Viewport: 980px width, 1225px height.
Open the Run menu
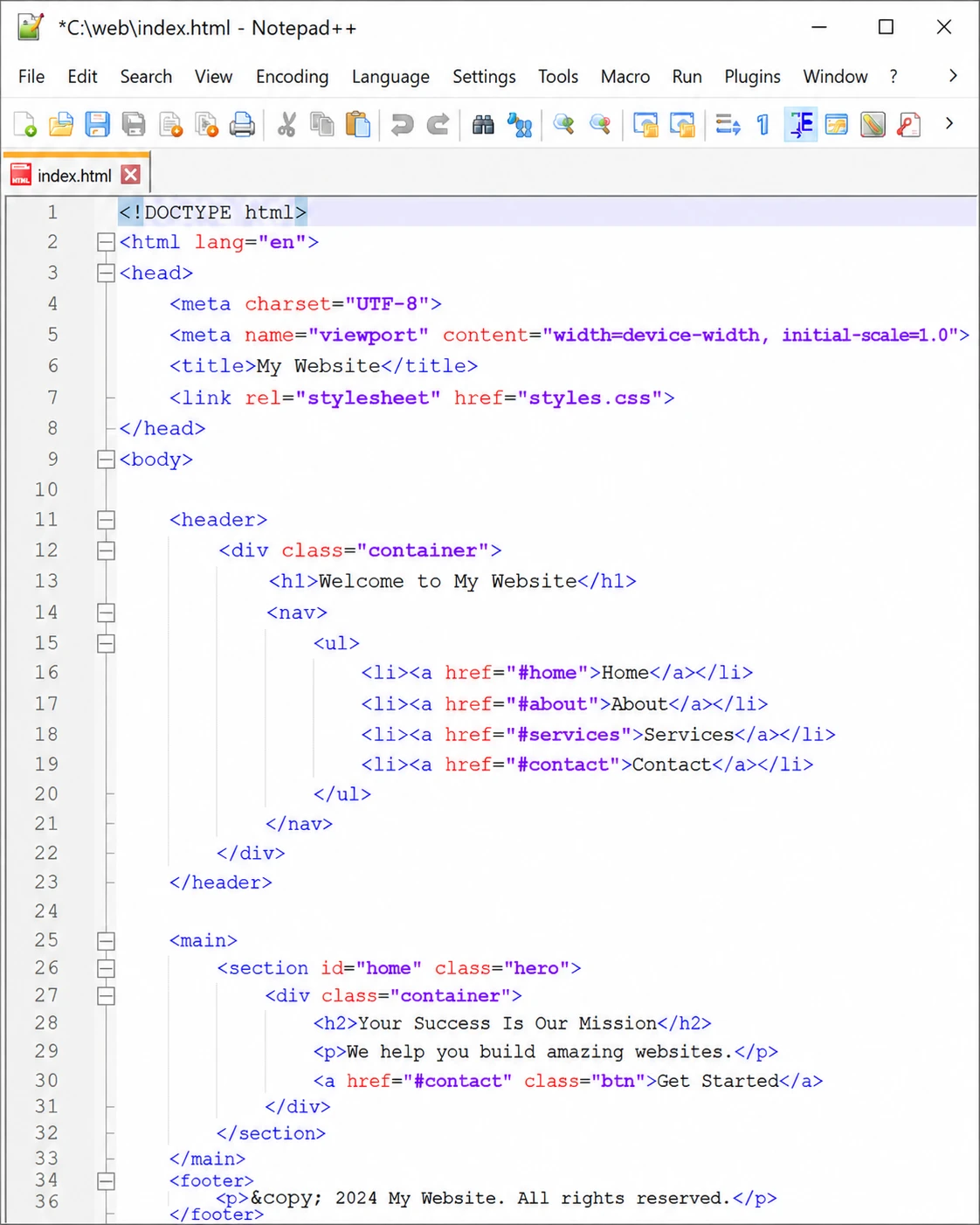[x=687, y=77]
